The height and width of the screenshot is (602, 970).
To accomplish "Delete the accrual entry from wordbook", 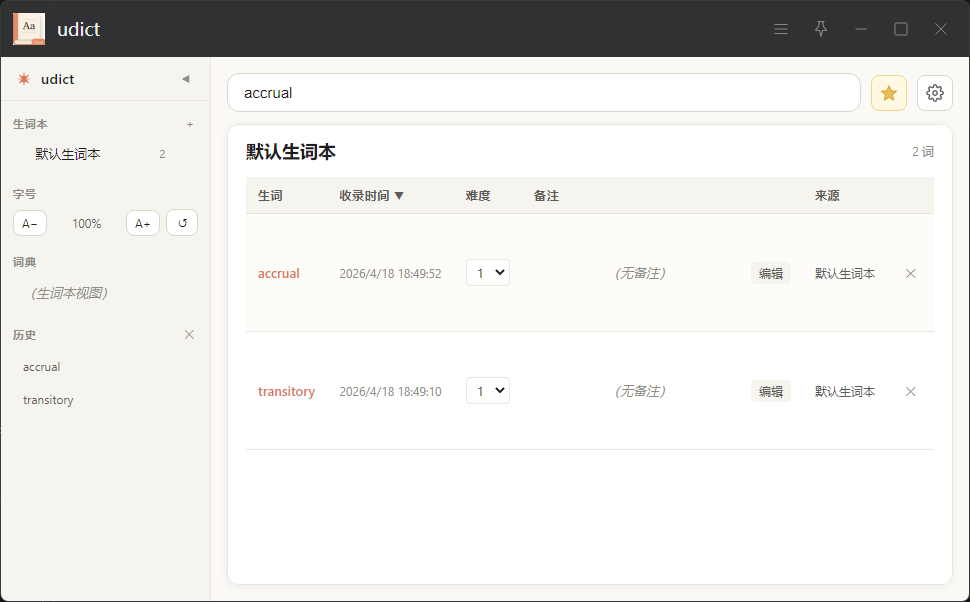I will [x=910, y=273].
